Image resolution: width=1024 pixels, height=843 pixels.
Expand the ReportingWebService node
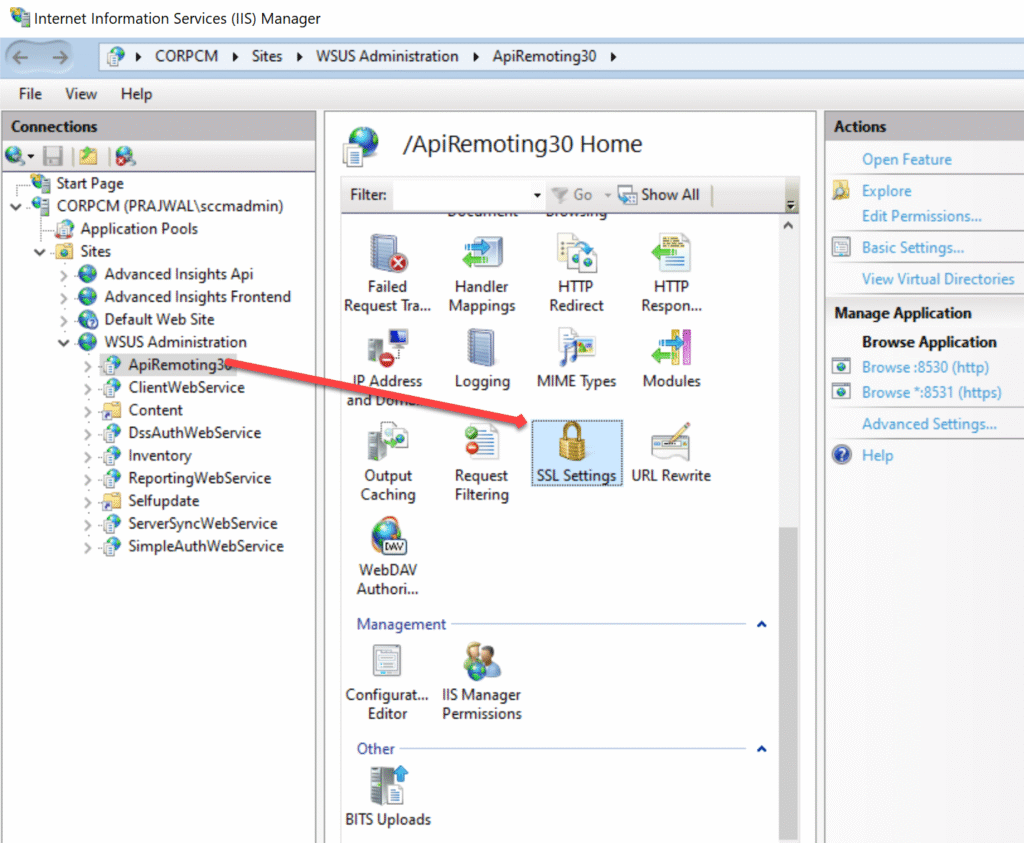(88, 479)
